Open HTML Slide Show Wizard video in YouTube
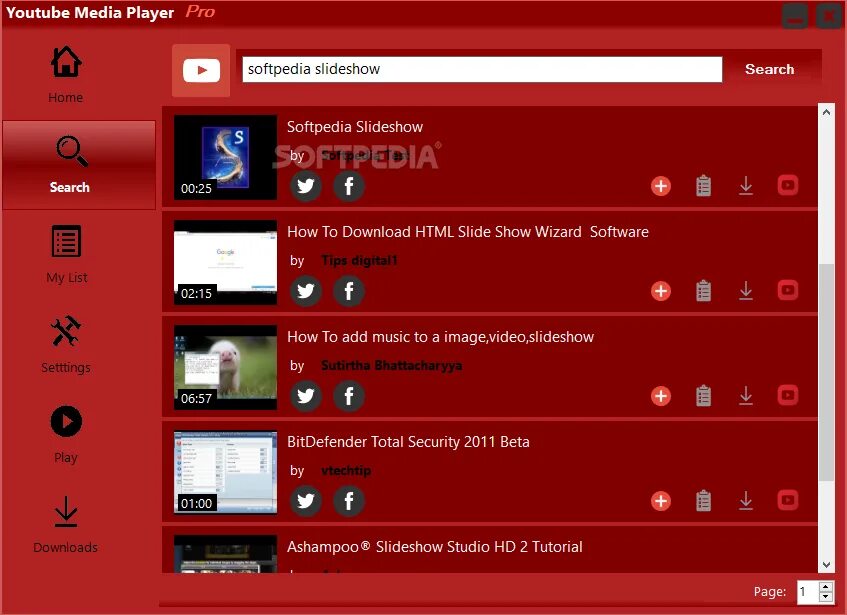847x615 pixels. (x=788, y=290)
